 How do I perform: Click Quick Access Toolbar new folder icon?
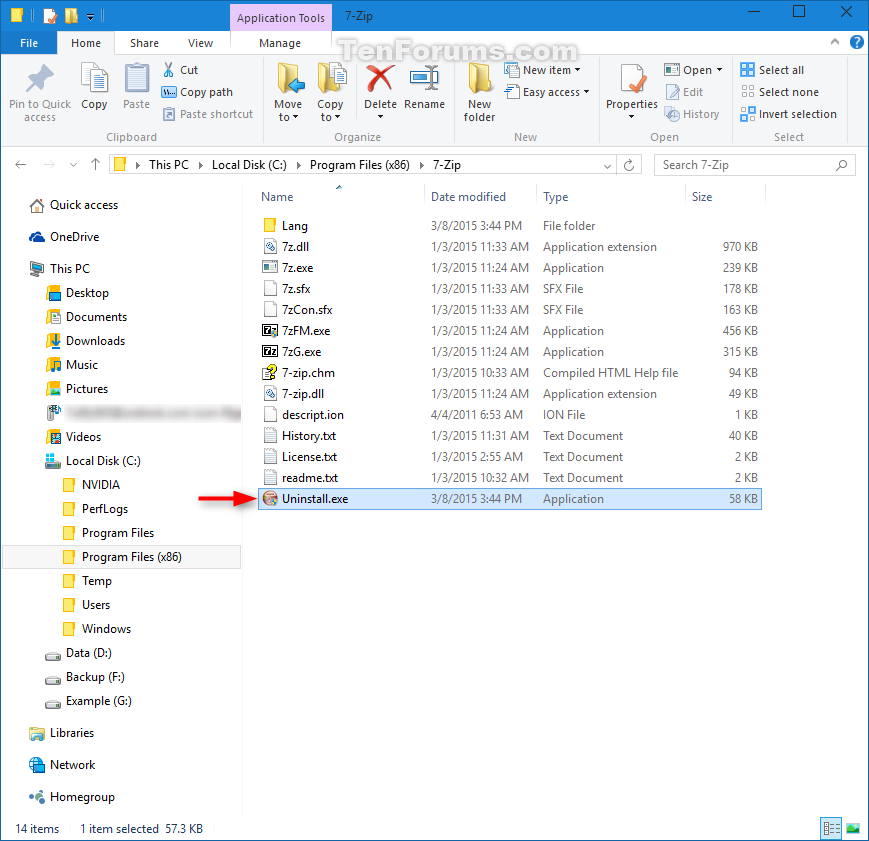pos(71,16)
